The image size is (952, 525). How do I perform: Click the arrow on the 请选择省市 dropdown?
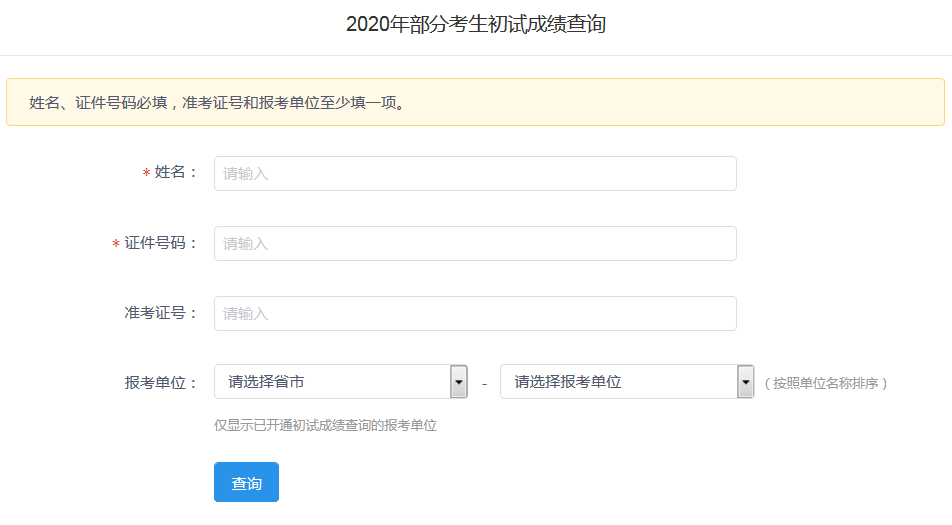(459, 382)
